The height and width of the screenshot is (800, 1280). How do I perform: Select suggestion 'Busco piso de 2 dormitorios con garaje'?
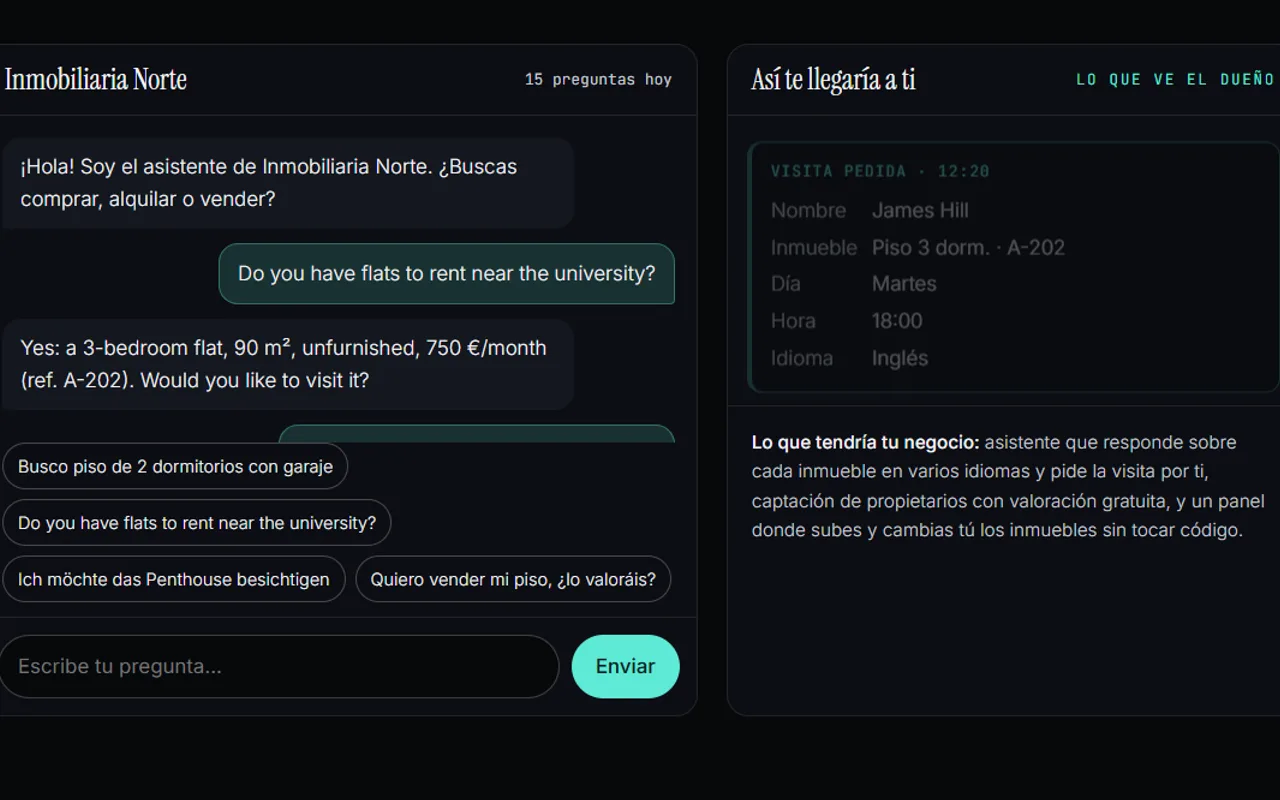click(x=175, y=466)
